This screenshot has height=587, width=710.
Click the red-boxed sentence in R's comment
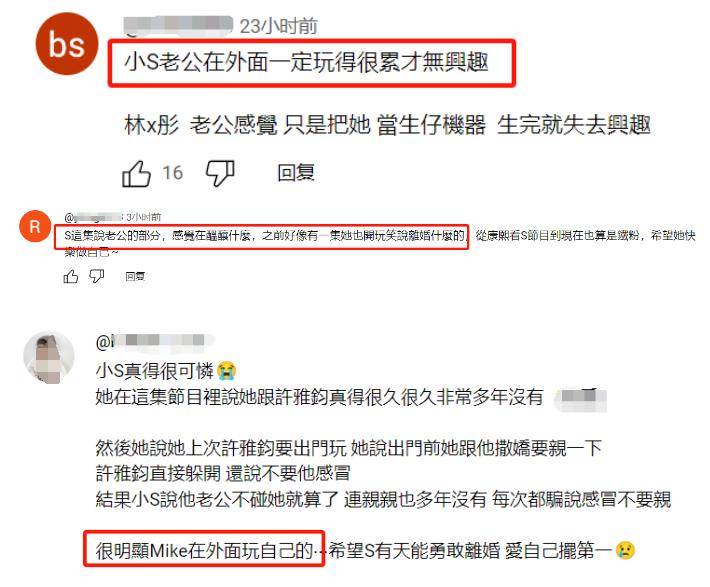264,235
